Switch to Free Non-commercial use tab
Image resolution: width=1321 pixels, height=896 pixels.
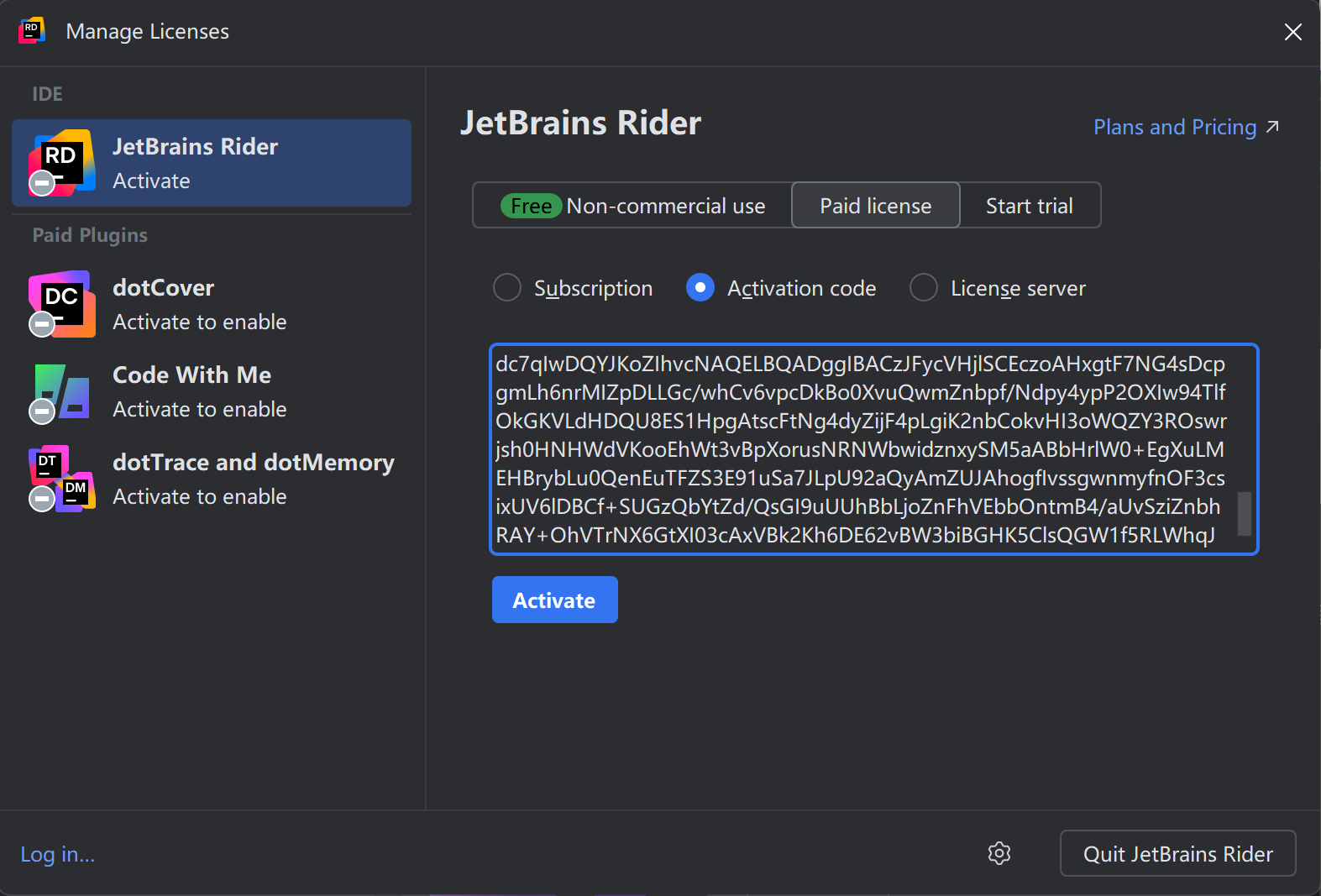click(x=632, y=206)
